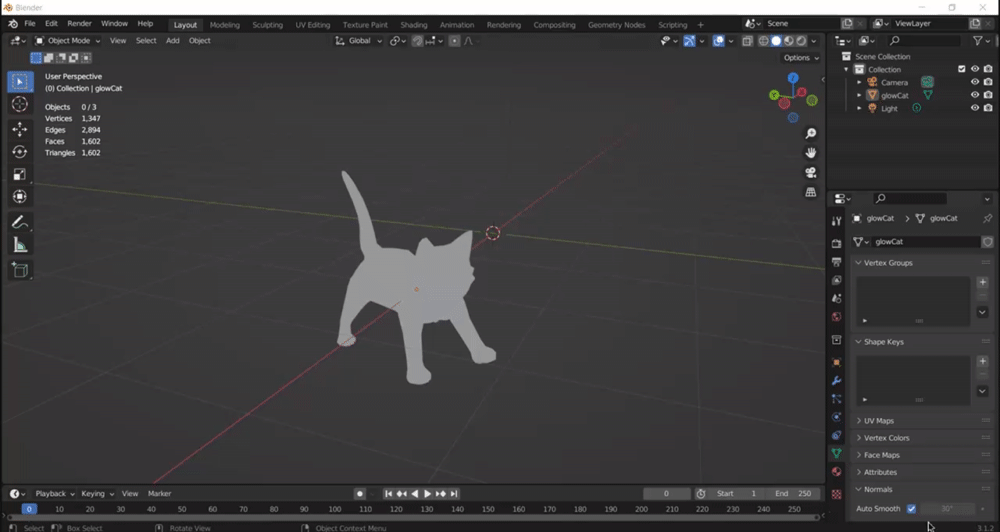Expand Face Maps panel

[x=923, y=455]
